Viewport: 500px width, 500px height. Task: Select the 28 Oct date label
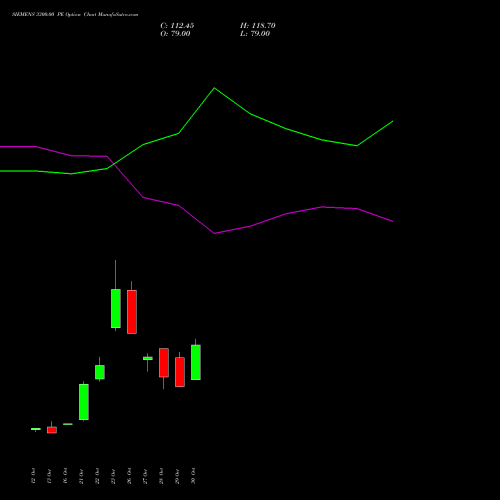click(161, 476)
